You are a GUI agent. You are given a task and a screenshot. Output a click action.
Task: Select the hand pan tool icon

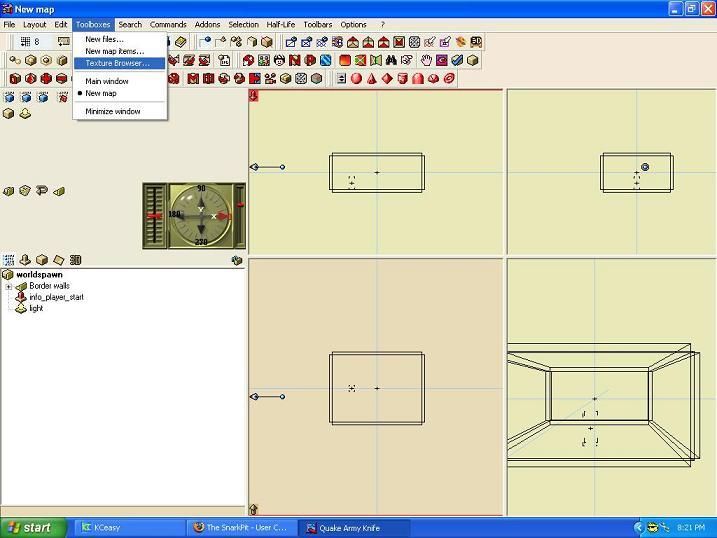coord(426,61)
